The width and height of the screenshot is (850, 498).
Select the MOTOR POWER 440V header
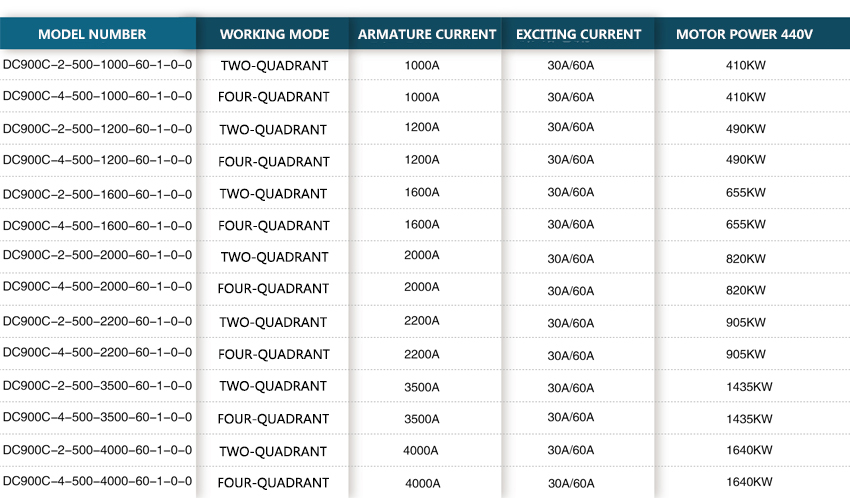(x=744, y=34)
